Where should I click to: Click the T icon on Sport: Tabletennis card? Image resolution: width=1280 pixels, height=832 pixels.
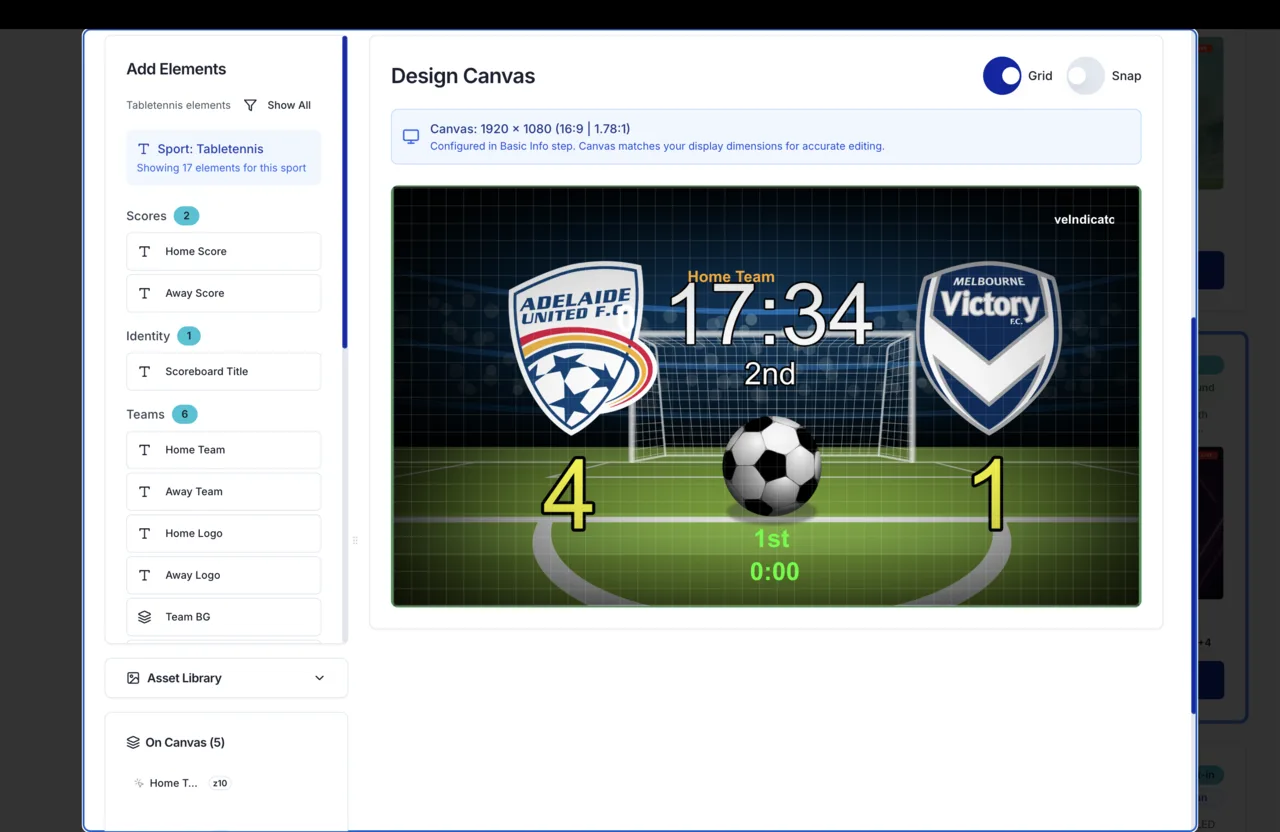pos(143,148)
